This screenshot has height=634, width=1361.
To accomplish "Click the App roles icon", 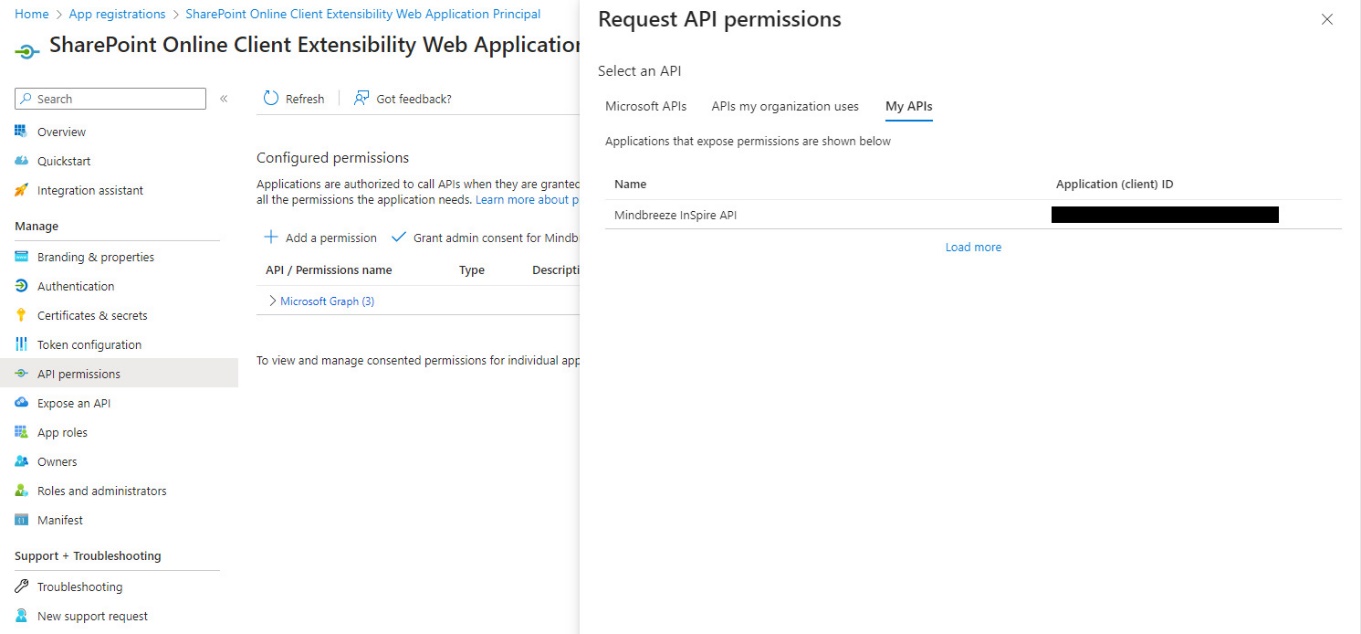I will click(x=21, y=432).
